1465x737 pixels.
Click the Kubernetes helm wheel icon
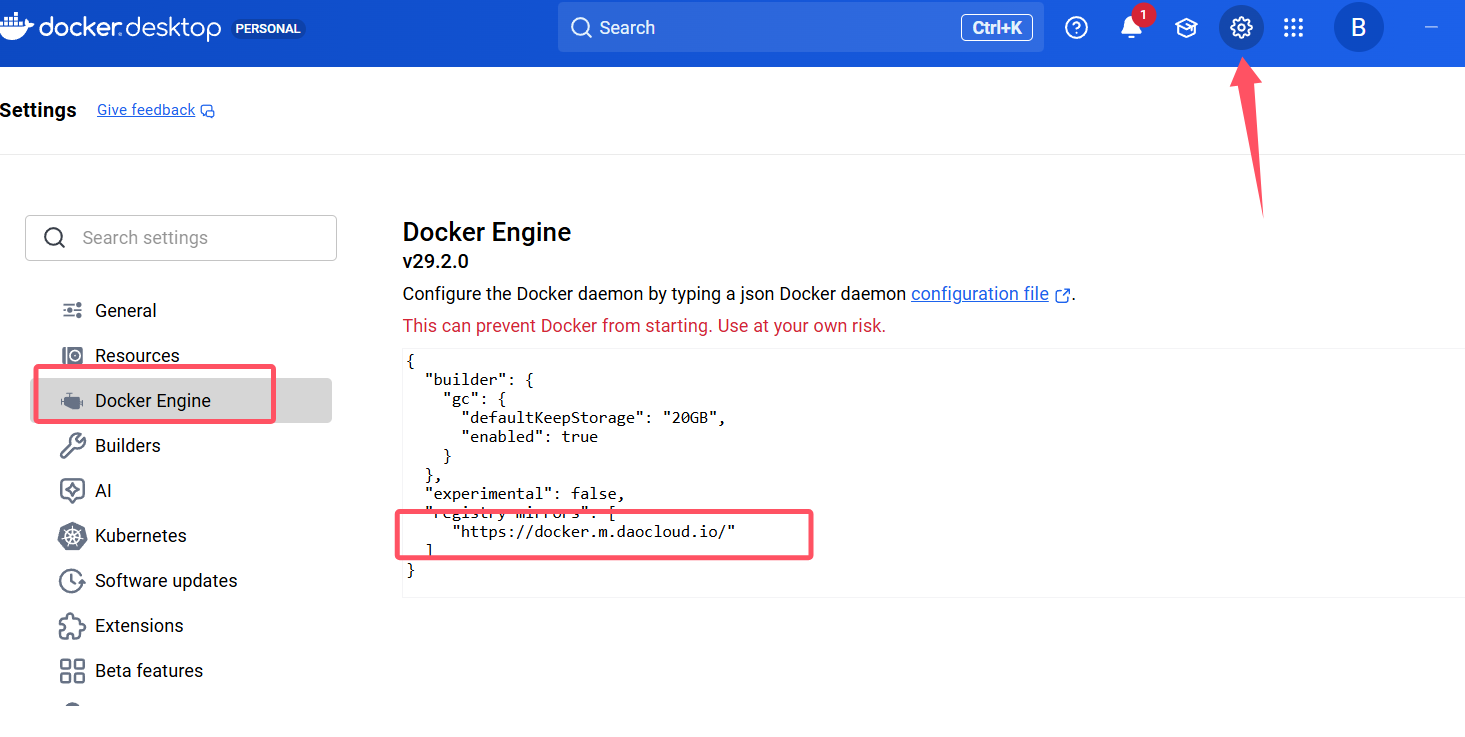click(x=72, y=536)
